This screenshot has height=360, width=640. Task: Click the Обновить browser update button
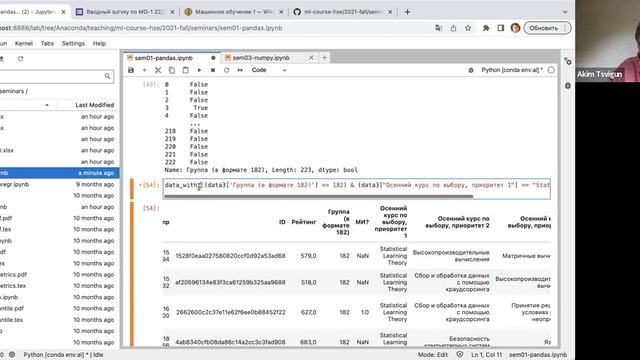(x=547, y=28)
